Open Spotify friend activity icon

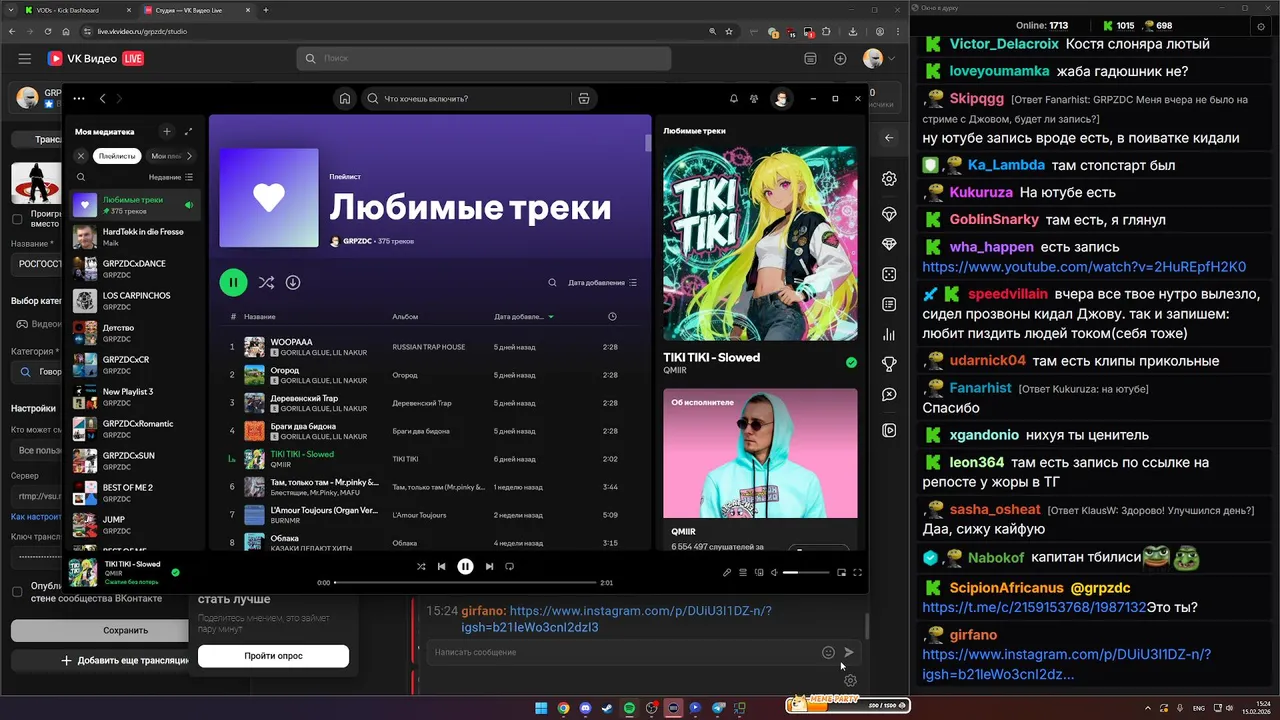(754, 99)
